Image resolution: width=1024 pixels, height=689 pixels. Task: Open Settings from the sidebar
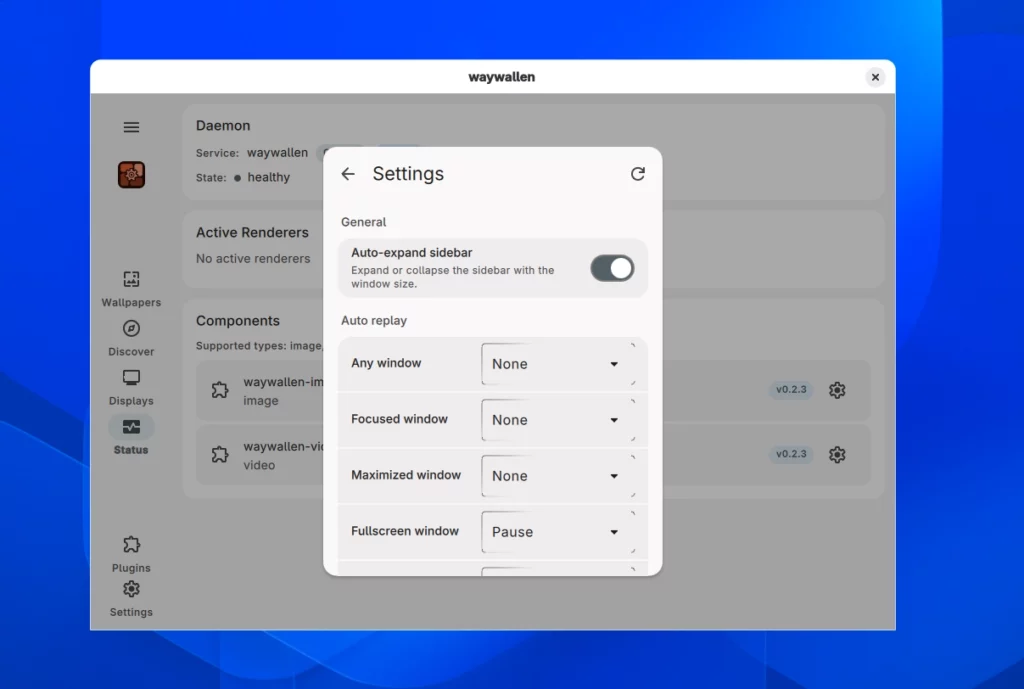[131, 598]
